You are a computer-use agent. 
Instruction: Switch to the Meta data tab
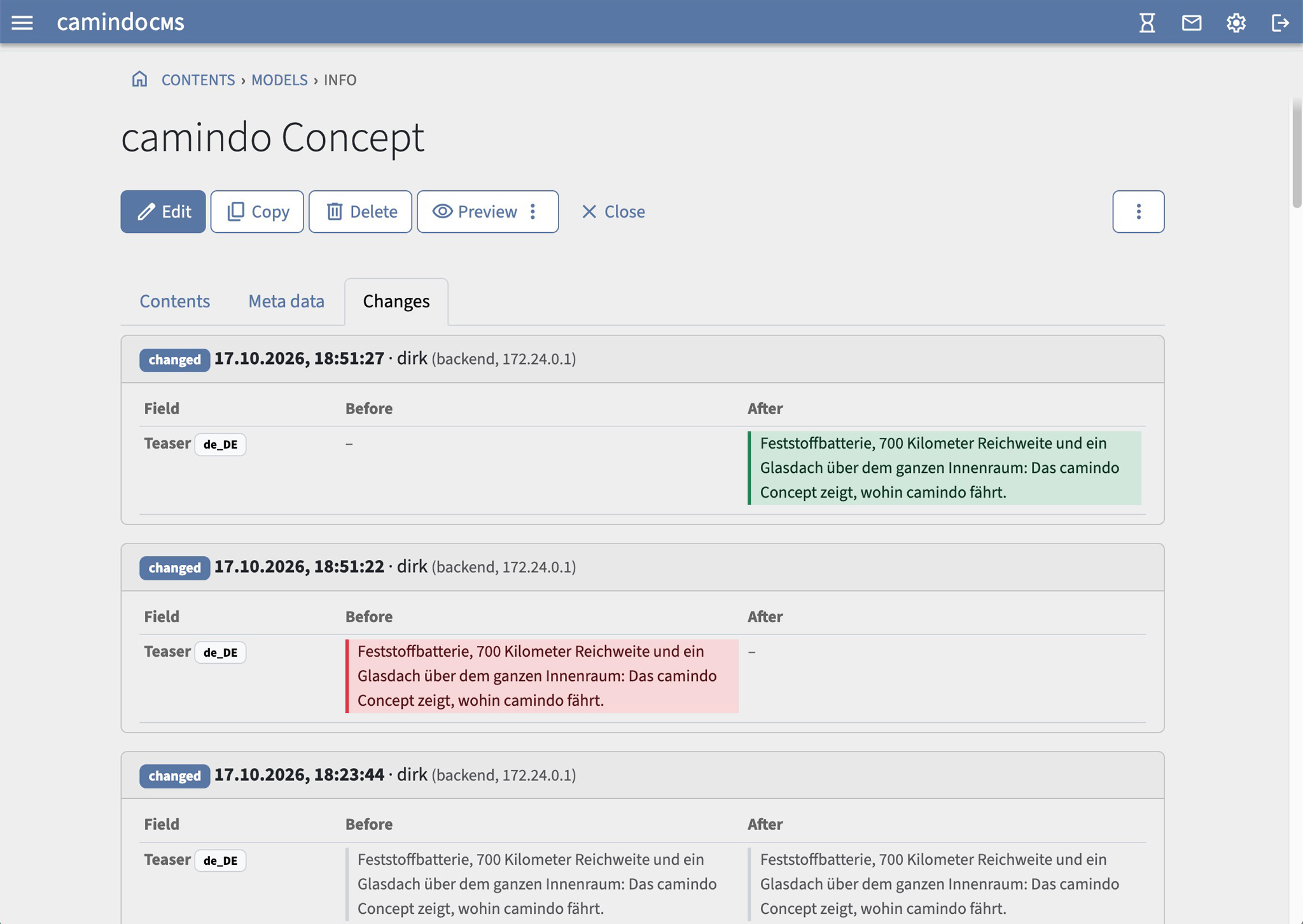[286, 301]
